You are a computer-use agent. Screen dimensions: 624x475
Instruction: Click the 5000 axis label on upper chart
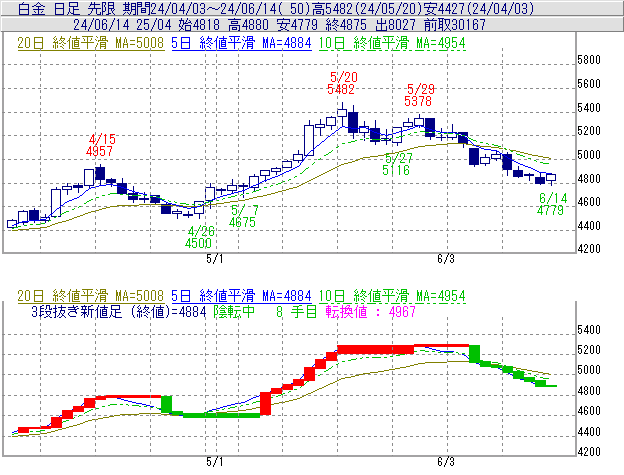point(589,155)
